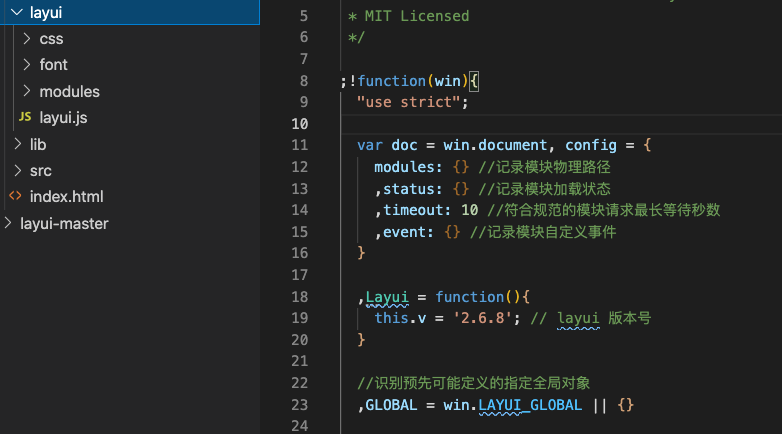Viewport: 782px width, 434px height.
Task: Click line number 8 in gutter
Action: pyautogui.click(x=304, y=81)
